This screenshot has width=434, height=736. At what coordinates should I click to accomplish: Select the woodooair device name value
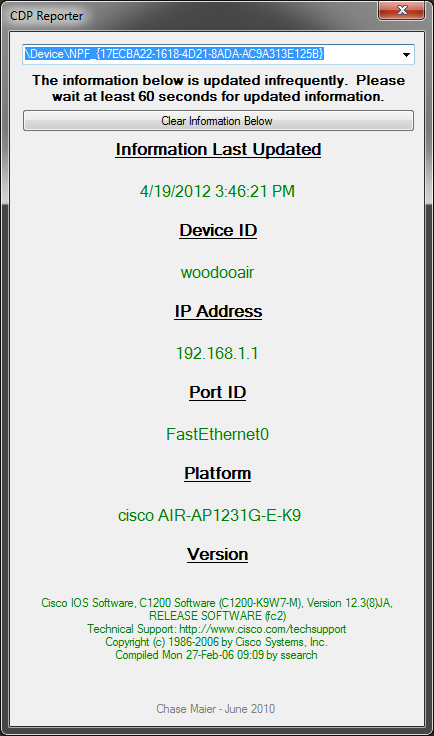click(x=217, y=272)
